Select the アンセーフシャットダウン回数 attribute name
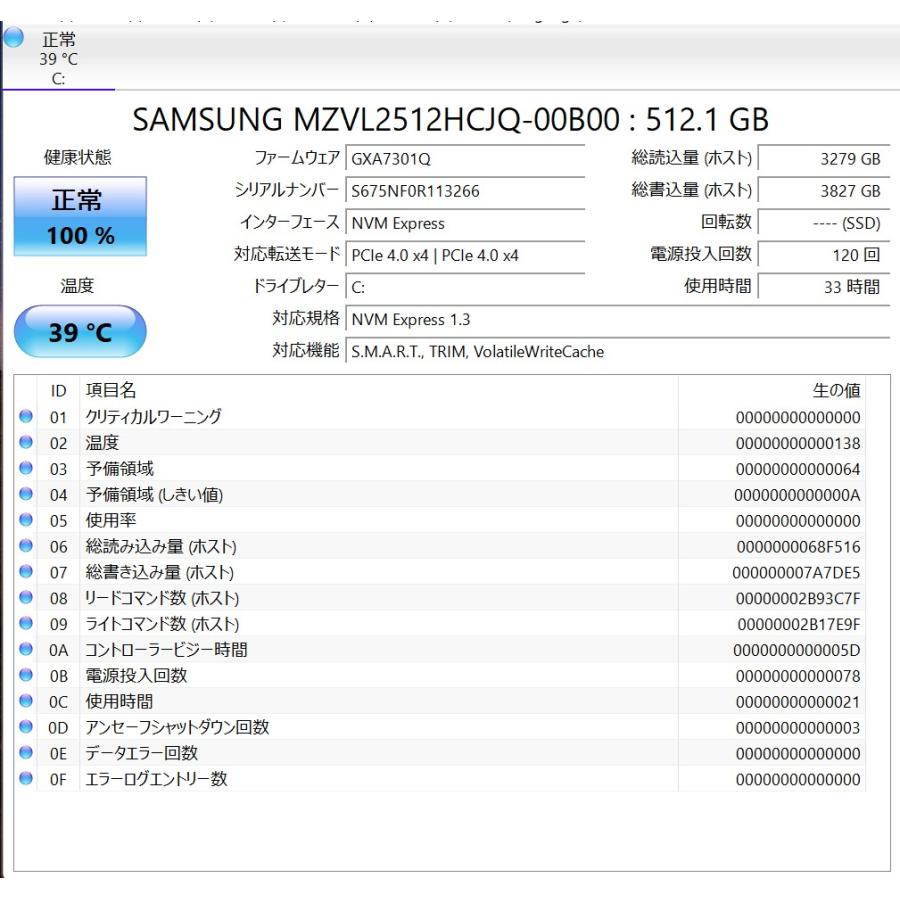 pyautogui.click(x=177, y=727)
